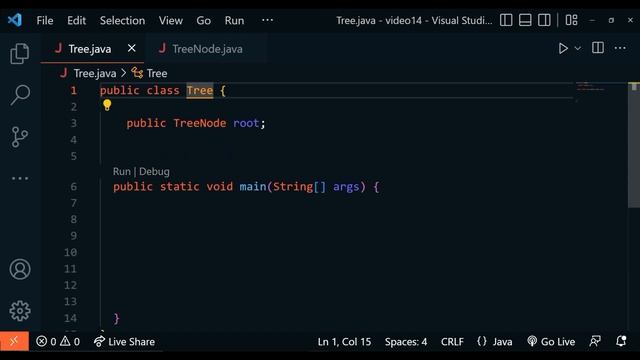Viewport: 640px width, 360px height.
Task: Click main method name on line 6
Action: (x=253, y=187)
